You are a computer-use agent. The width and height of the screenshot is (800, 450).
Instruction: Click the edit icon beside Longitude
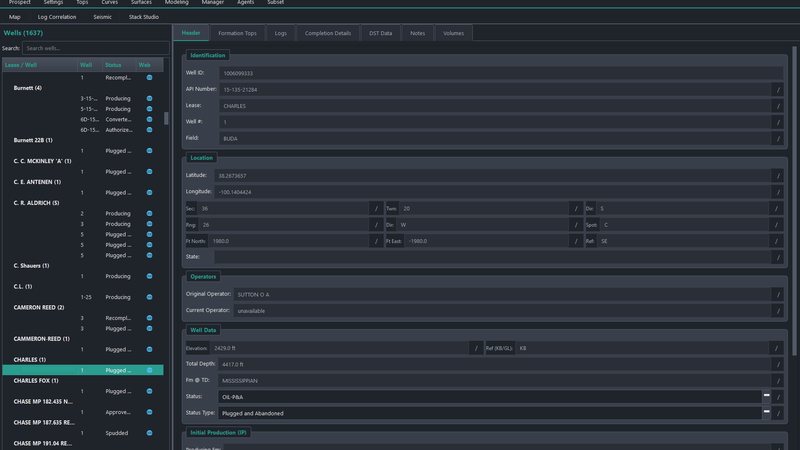click(778, 192)
